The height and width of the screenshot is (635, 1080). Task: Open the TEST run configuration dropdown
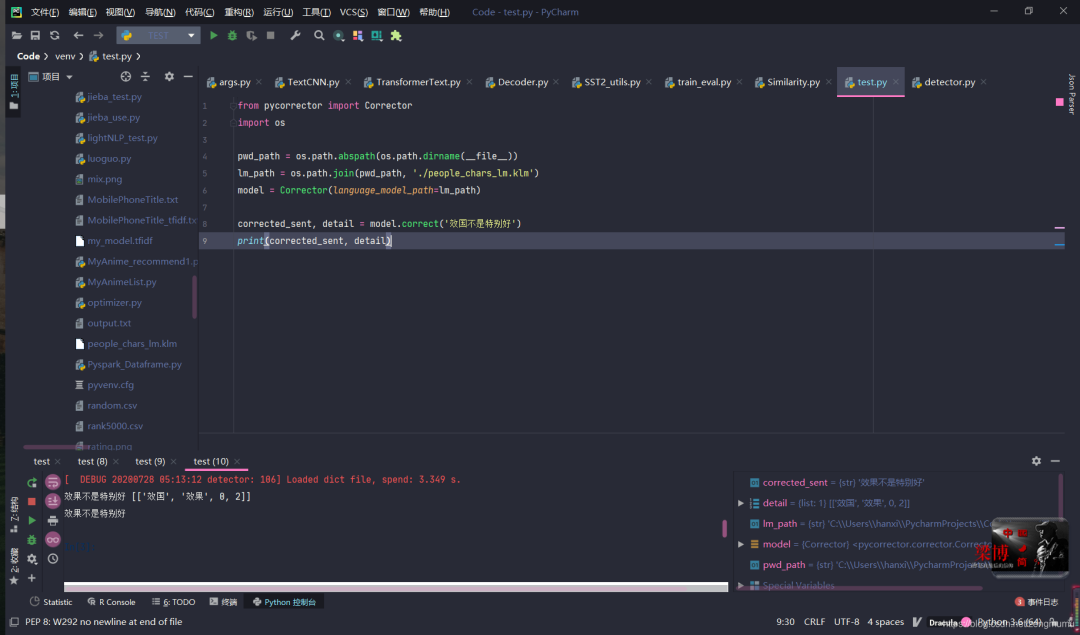[x=158, y=35]
